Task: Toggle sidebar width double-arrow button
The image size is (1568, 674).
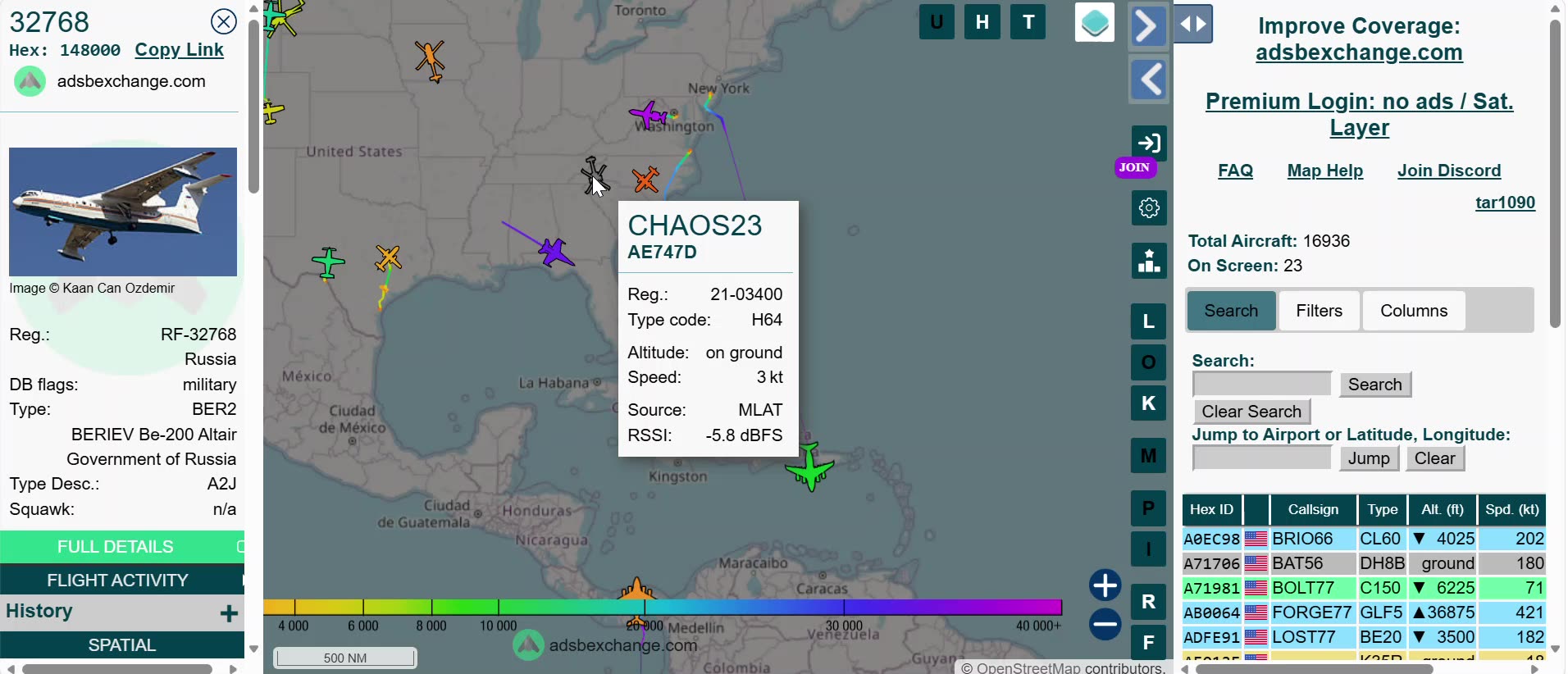Action: tap(1193, 24)
